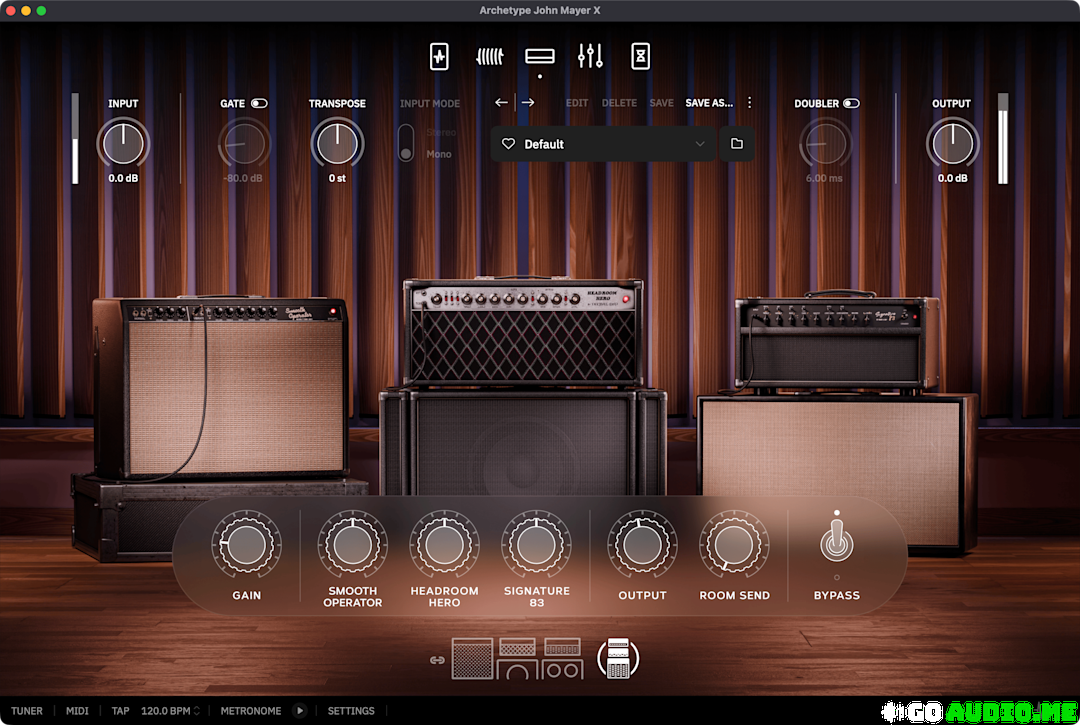
Task: Switch to the cabinet waveform section icon
Action: [x=489, y=57]
